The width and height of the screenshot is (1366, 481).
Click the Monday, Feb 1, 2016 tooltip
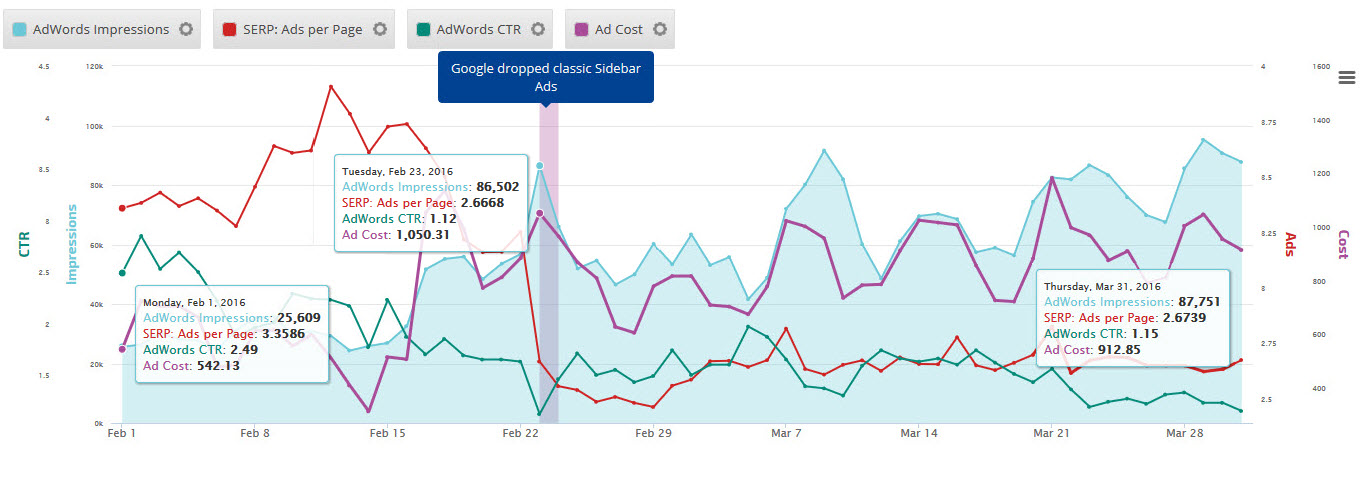[x=231, y=333]
